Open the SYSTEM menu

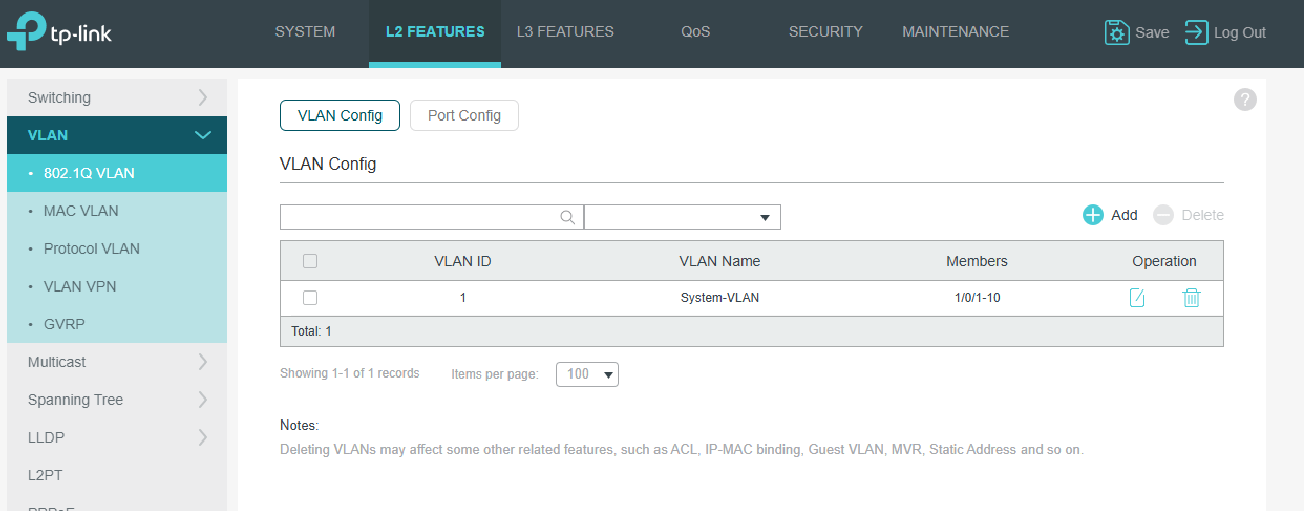[x=305, y=32]
